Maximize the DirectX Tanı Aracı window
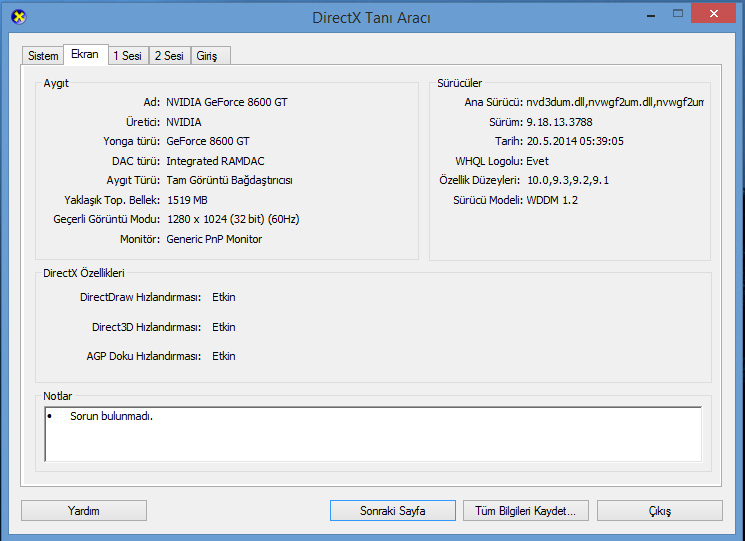The height and width of the screenshot is (541, 745). pyautogui.click(x=678, y=13)
